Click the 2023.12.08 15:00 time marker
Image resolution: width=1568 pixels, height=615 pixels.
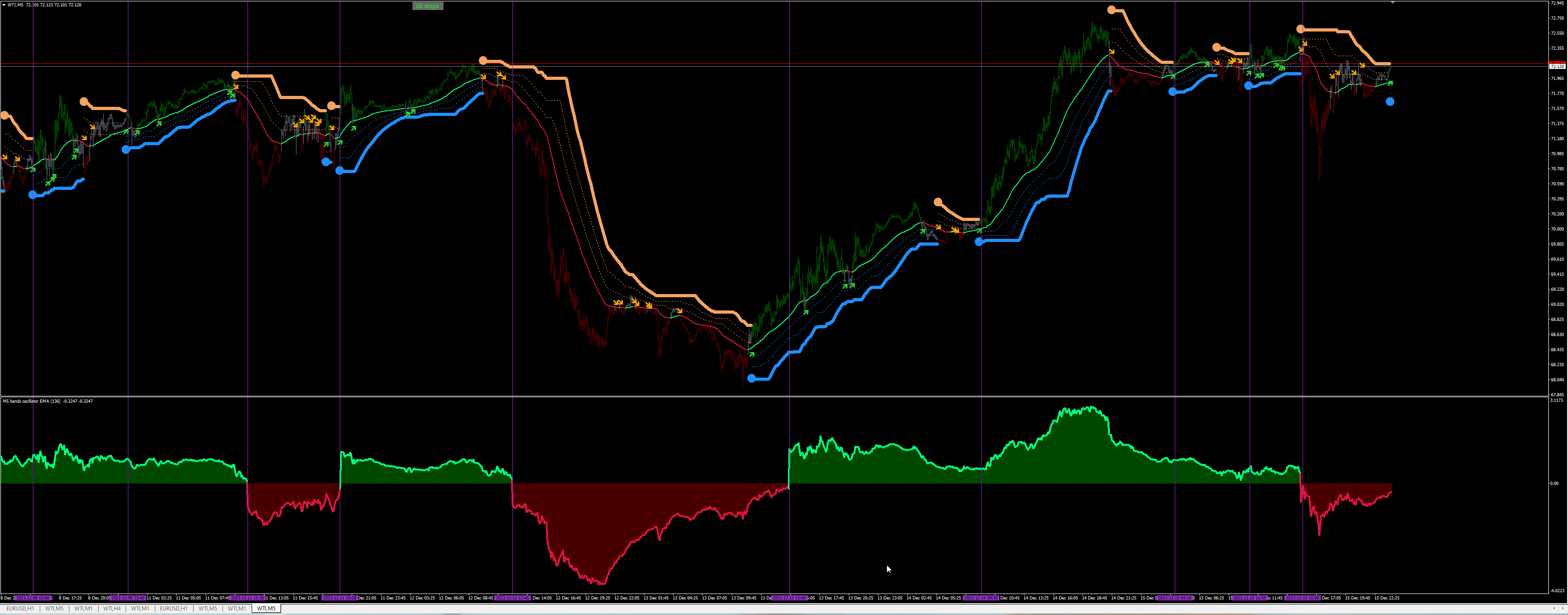33,598
